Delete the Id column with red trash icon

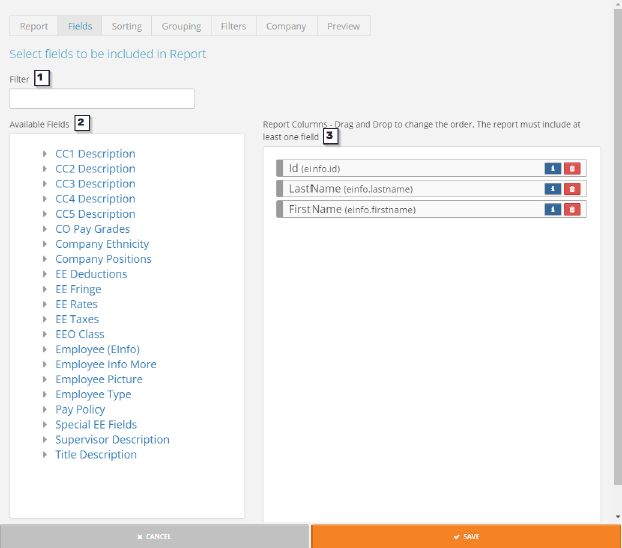[x=571, y=169]
